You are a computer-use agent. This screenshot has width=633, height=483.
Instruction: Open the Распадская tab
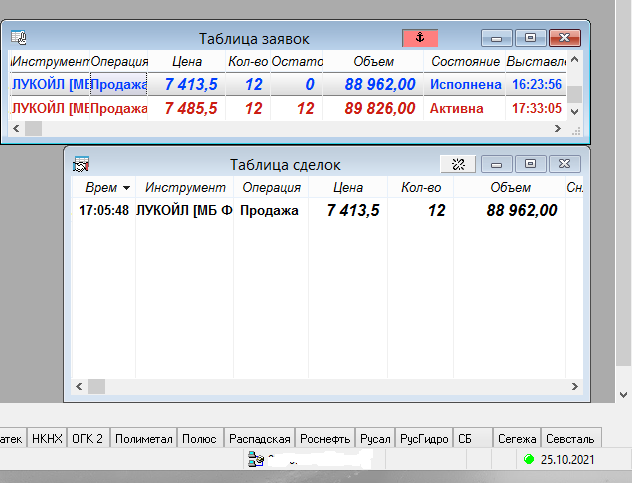(x=260, y=439)
